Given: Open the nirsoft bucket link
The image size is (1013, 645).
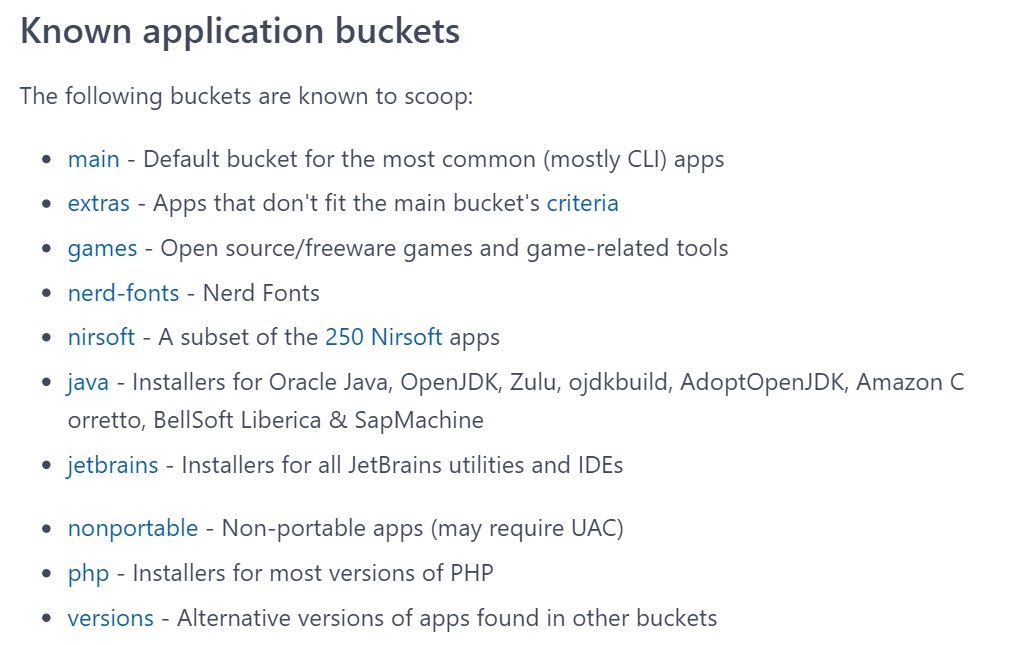Looking at the screenshot, I should coord(101,337).
